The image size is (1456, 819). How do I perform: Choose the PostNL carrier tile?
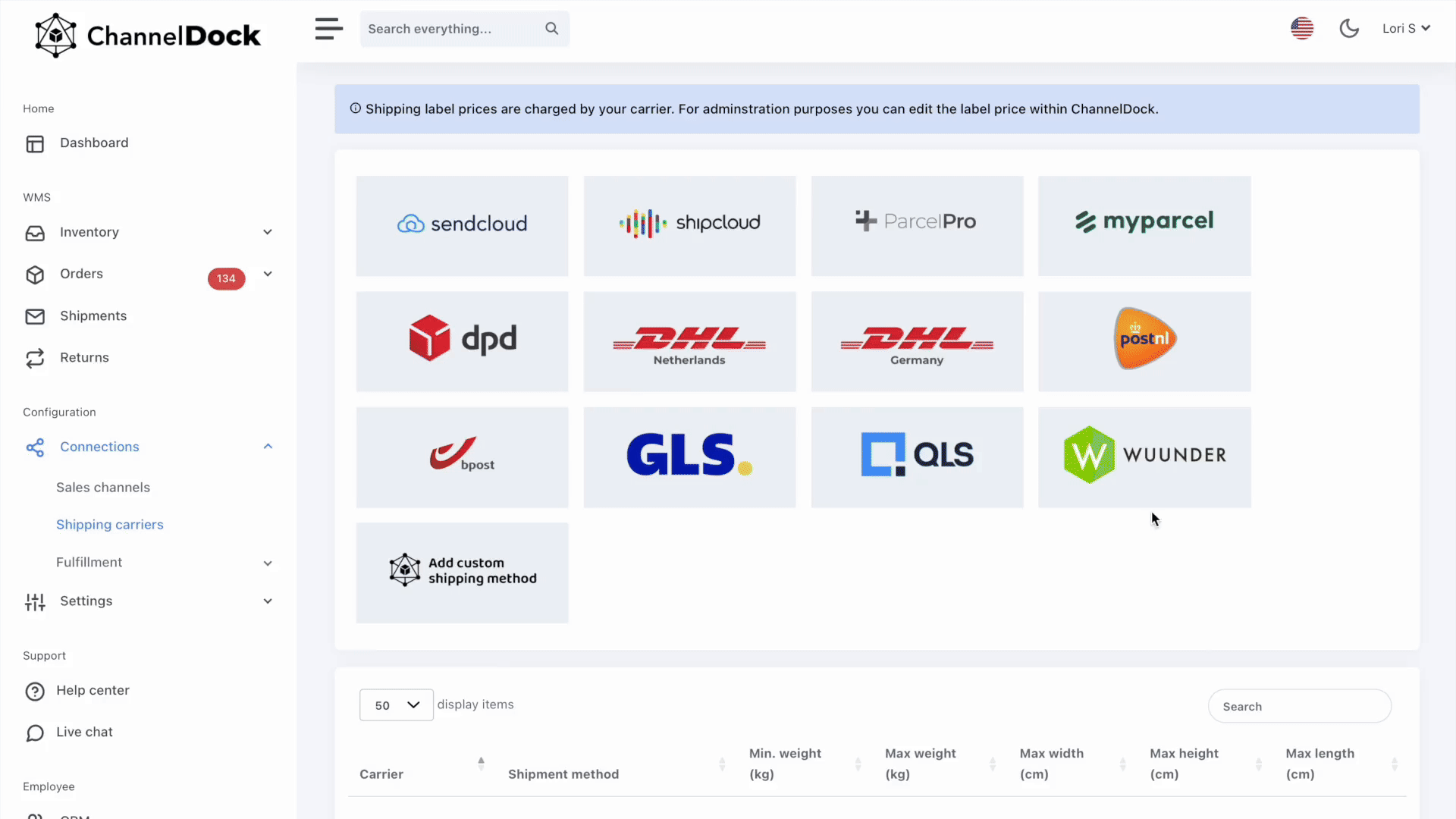(x=1144, y=341)
